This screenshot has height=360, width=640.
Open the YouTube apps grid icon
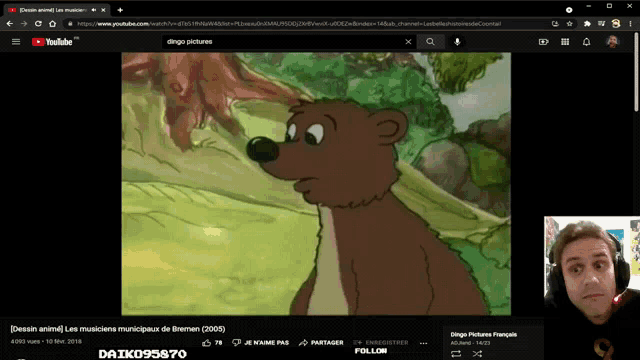point(565,42)
